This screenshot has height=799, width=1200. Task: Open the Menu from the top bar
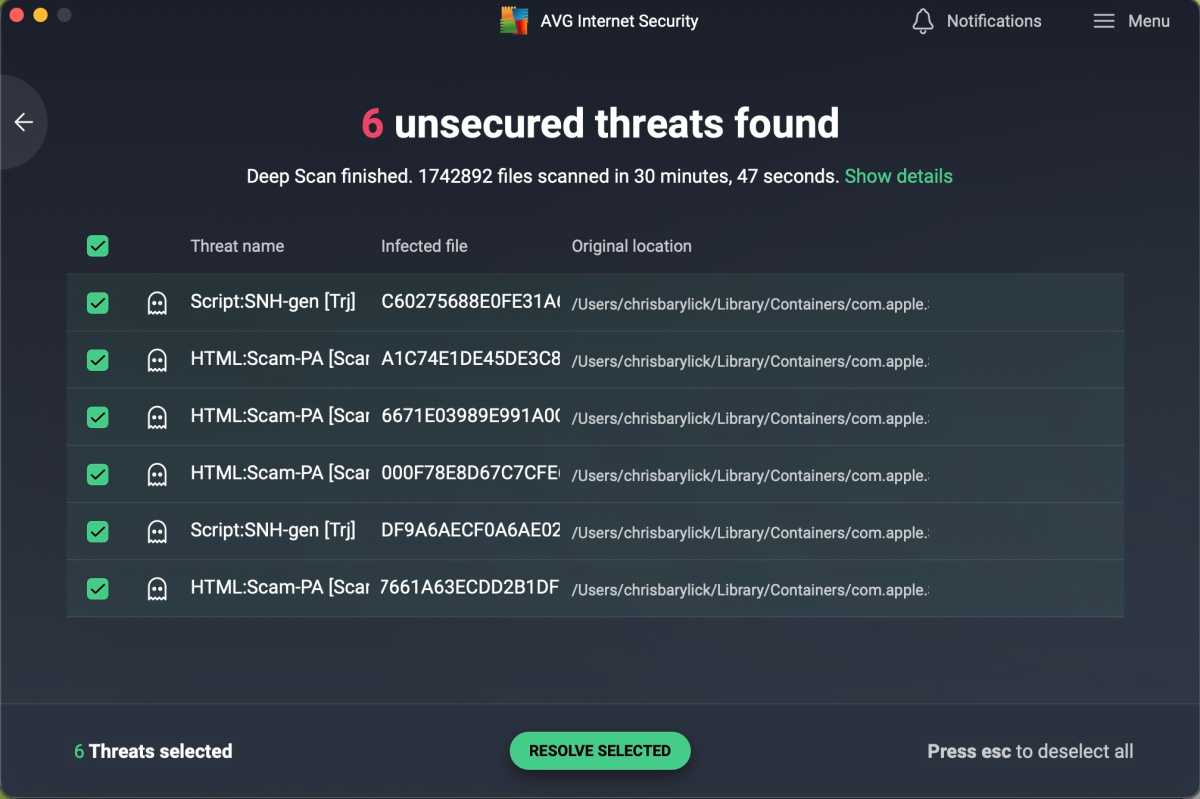point(1148,20)
